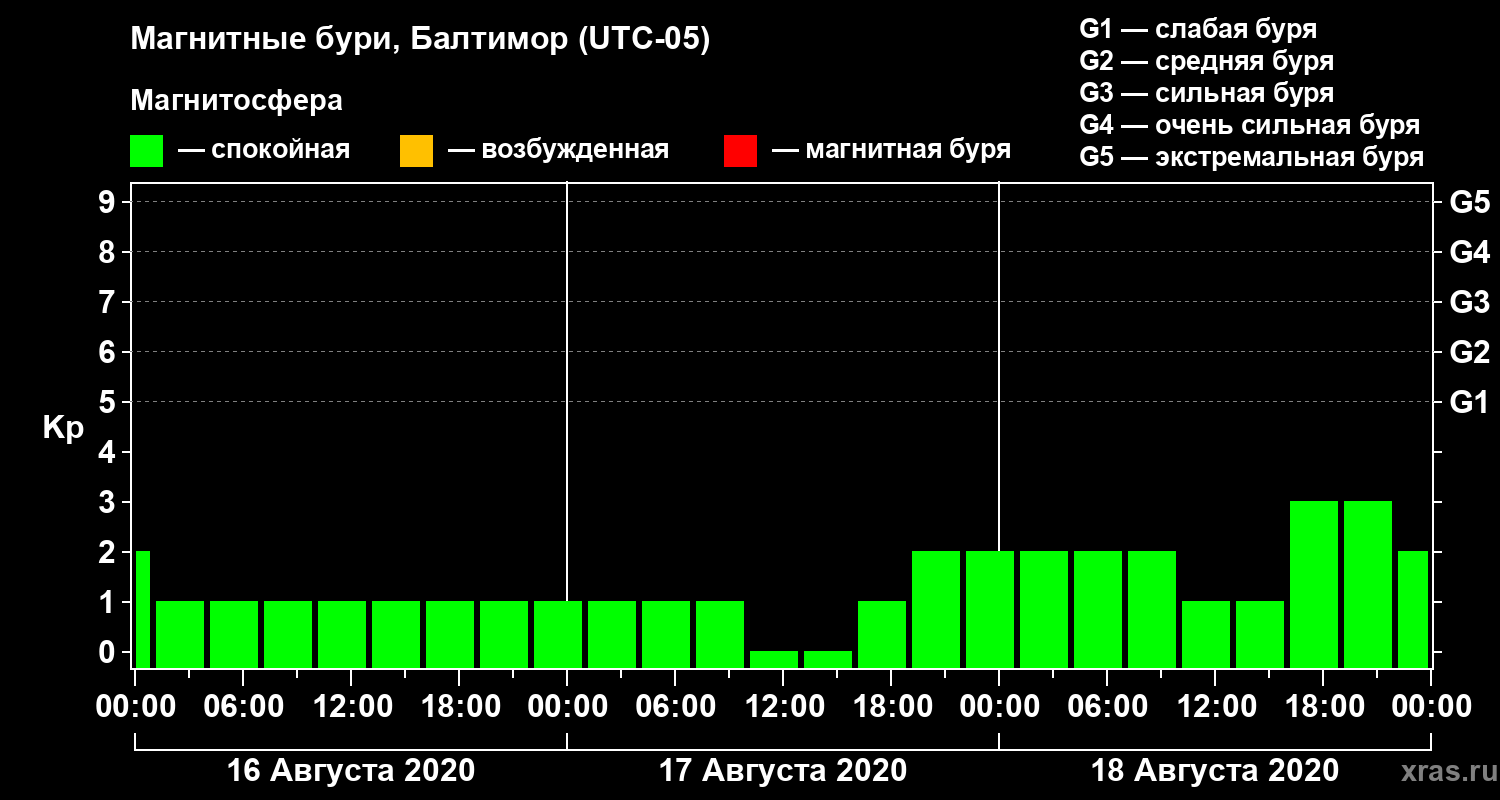The height and width of the screenshot is (800, 1500).
Task: Click the 'G1' label on right axis
Action: coord(1469,402)
